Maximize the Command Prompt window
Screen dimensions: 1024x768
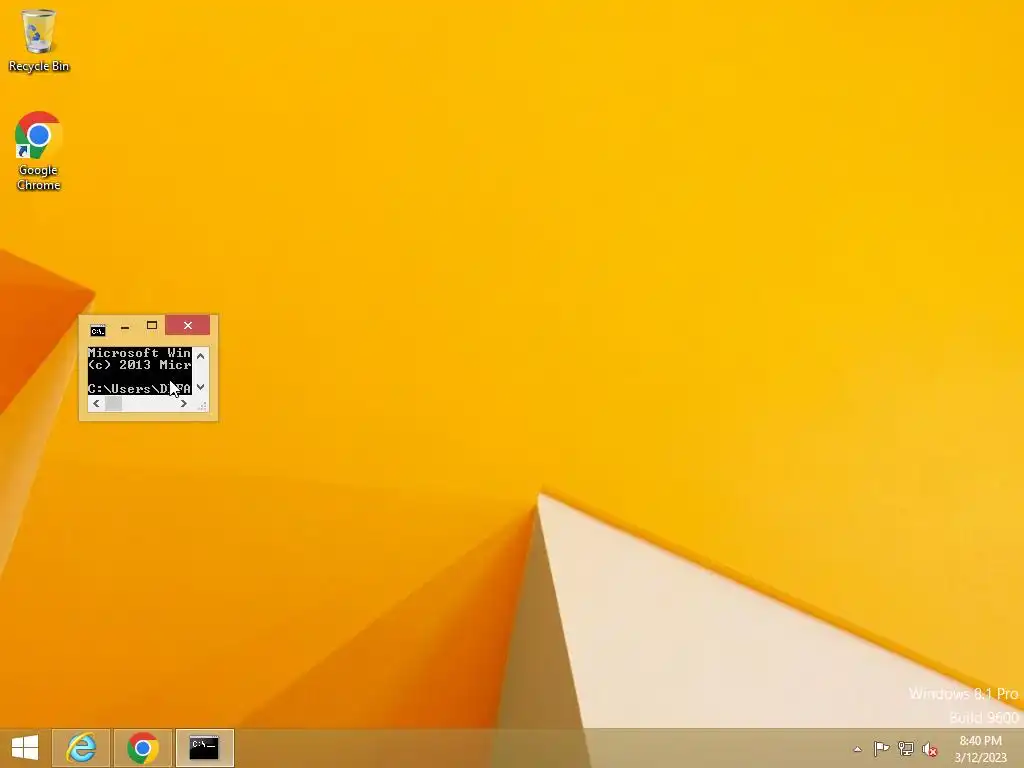click(x=152, y=325)
